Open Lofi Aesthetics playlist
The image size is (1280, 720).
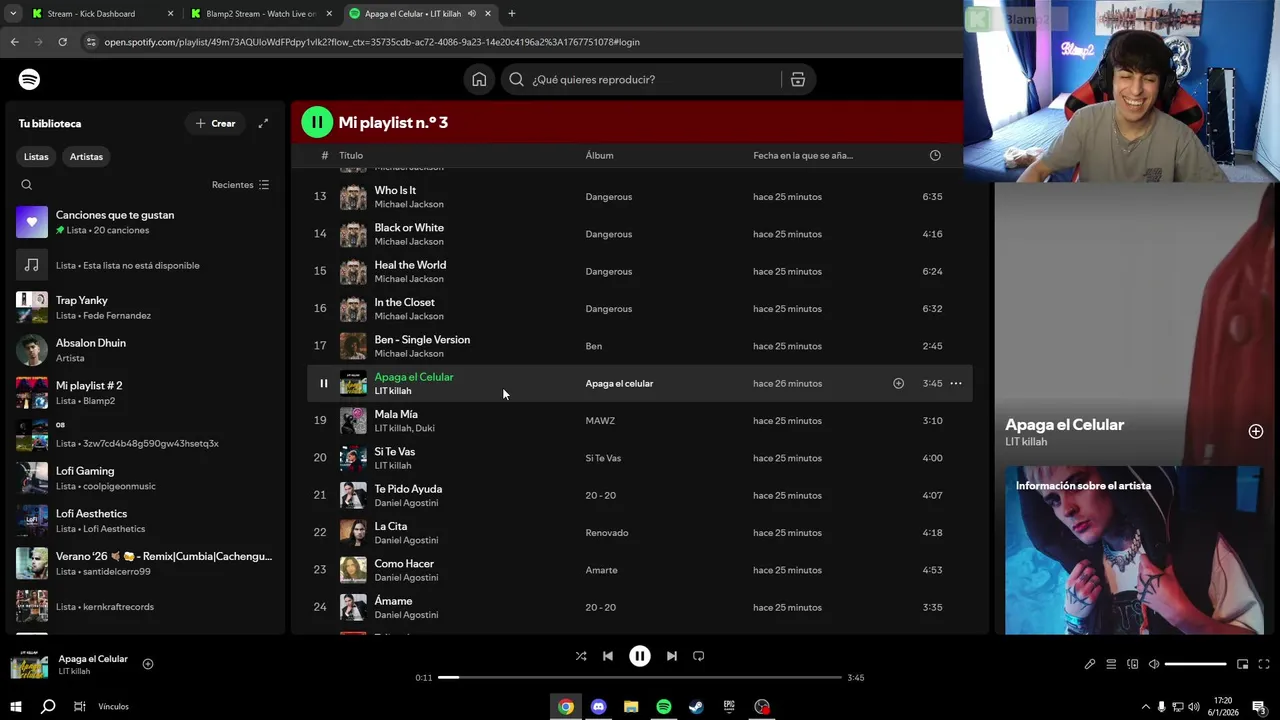pos(145,521)
